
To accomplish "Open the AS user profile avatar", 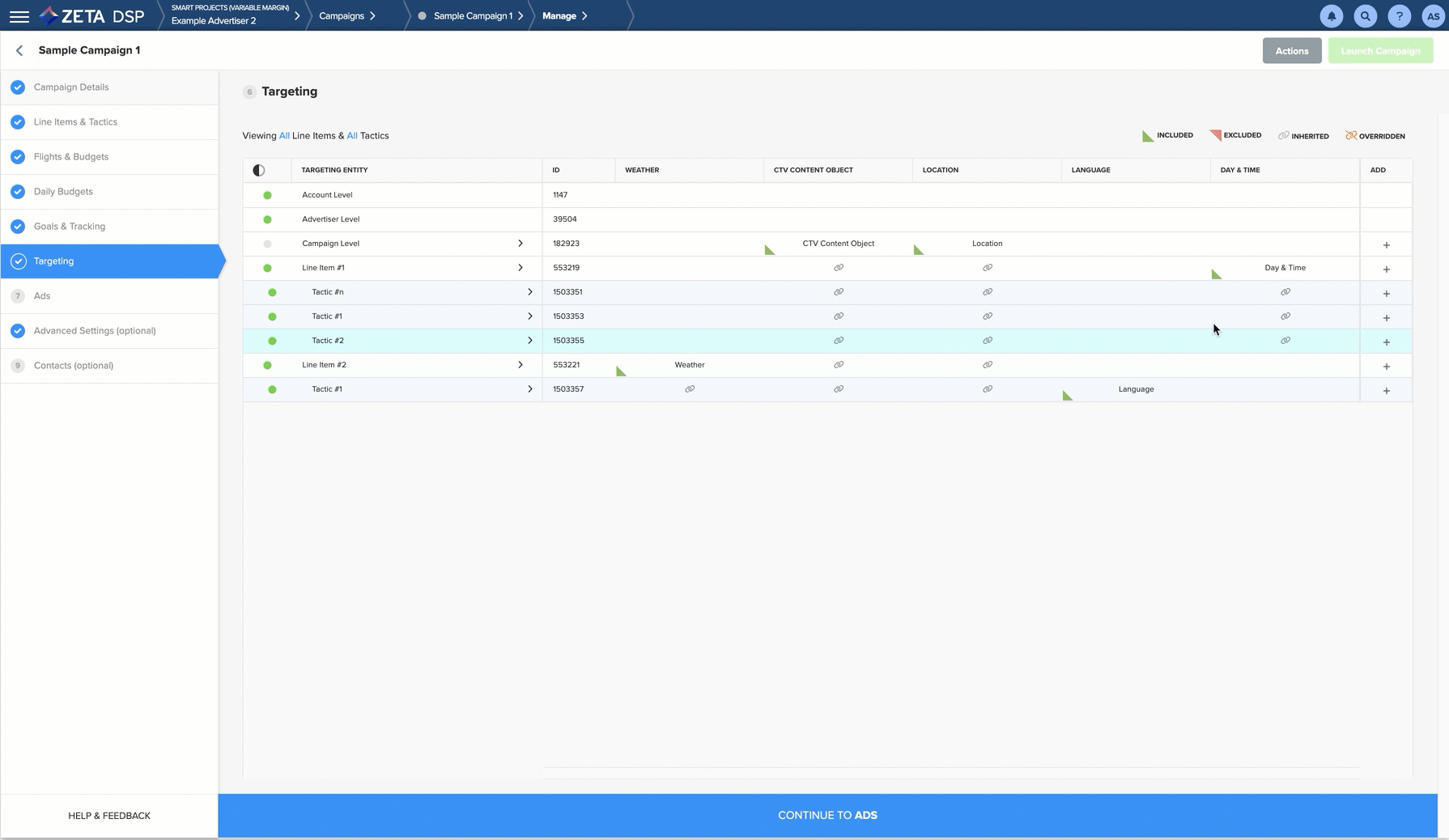I will pos(1432,16).
